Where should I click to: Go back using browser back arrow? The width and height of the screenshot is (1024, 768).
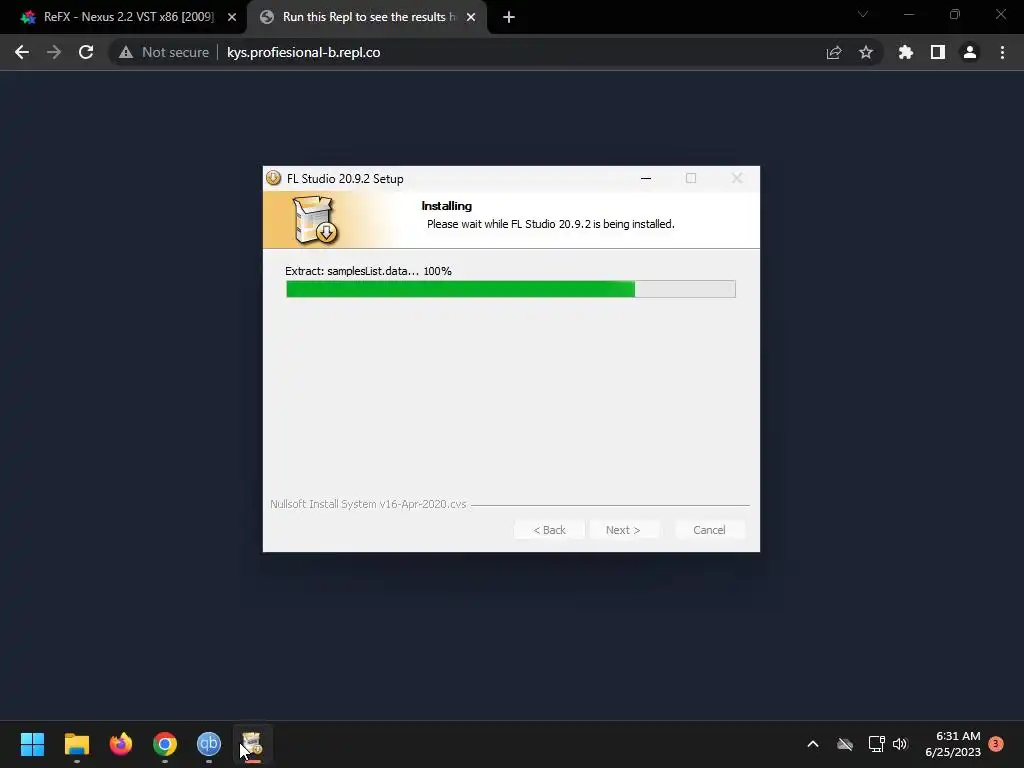click(x=22, y=52)
